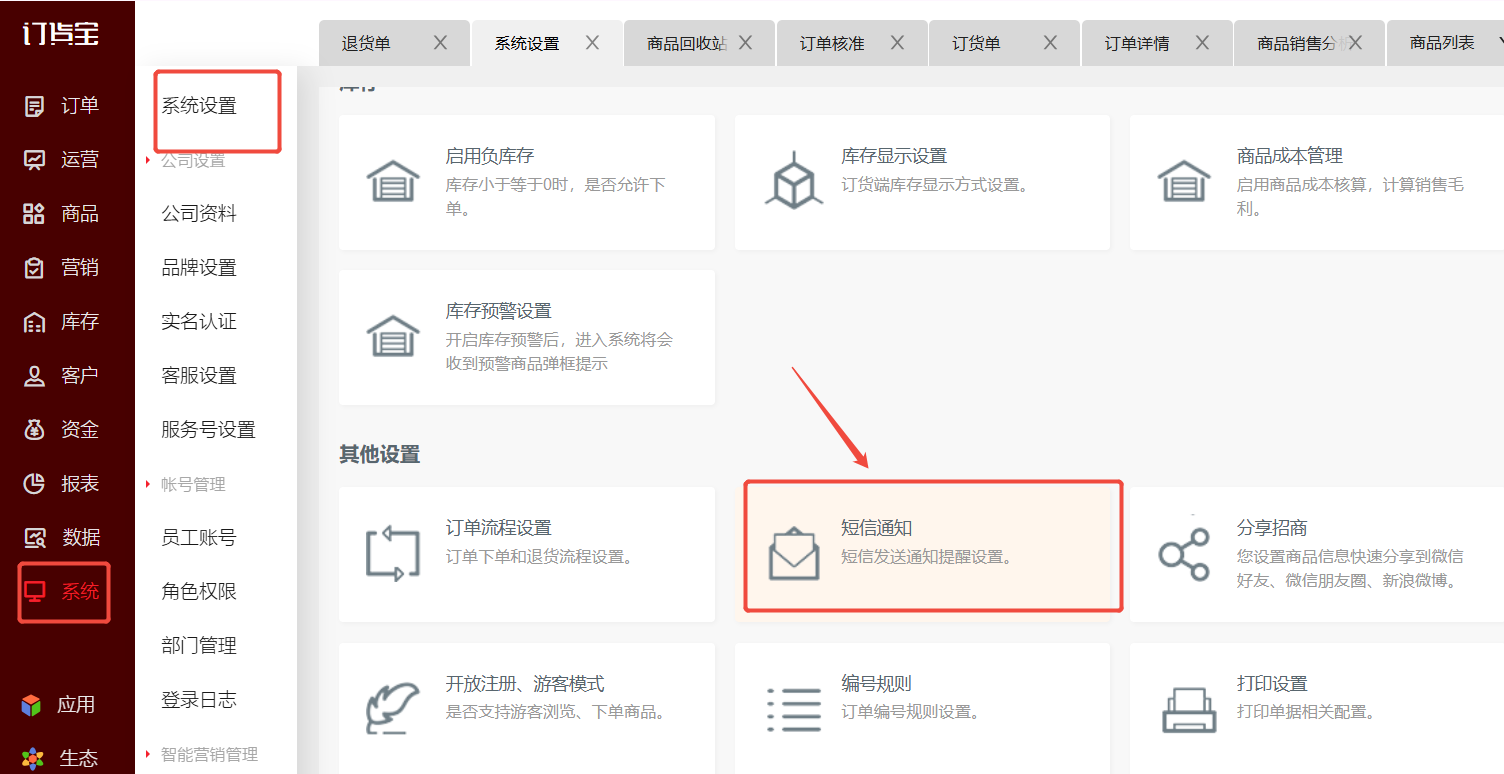Open 角色权限 in the side menu
The image size is (1504, 774).
pyautogui.click(x=199, y=592)
